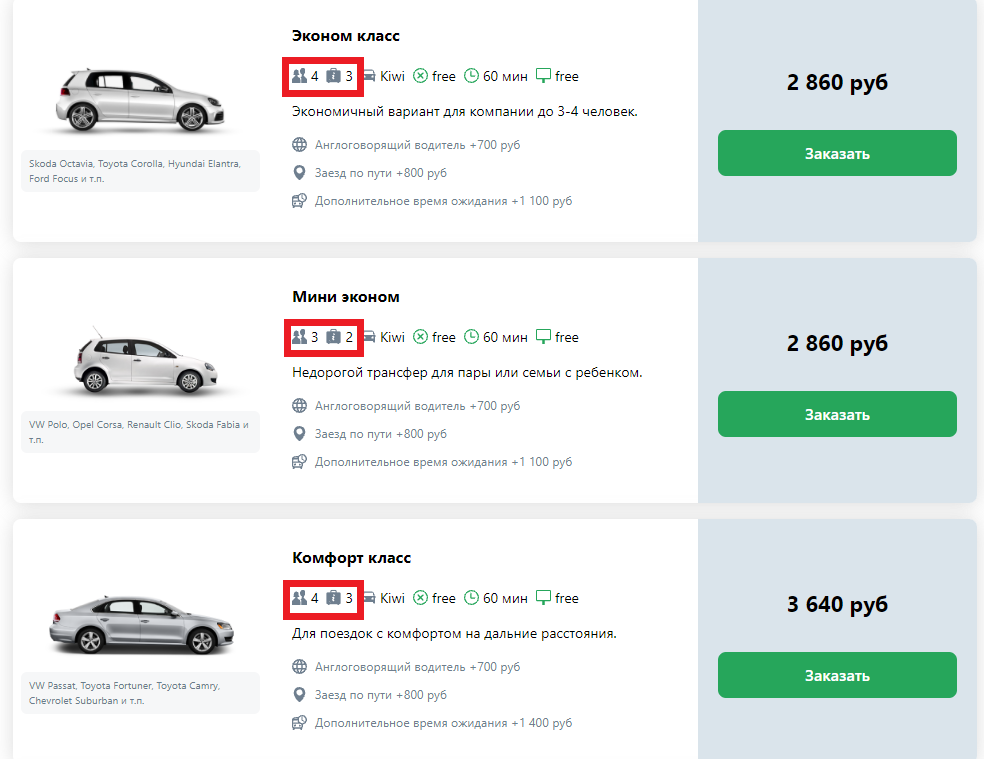Click the Эконом класс white hatchback image
This screenshot has width=984, height=759.
tap(140, 100)
